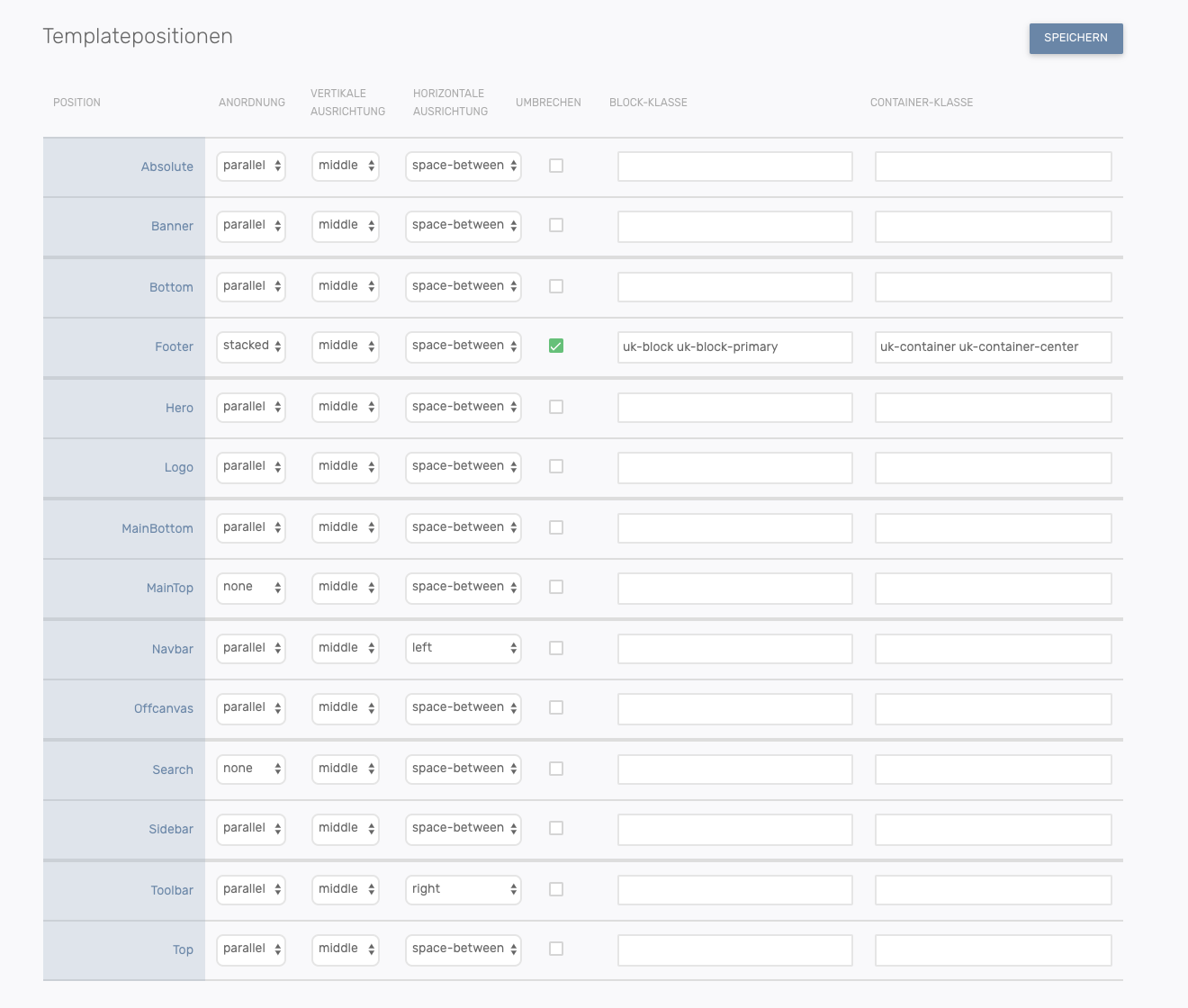Select the Offcanvas position link
Viewport: 1188px width, 1008px height.
point(164,708)
